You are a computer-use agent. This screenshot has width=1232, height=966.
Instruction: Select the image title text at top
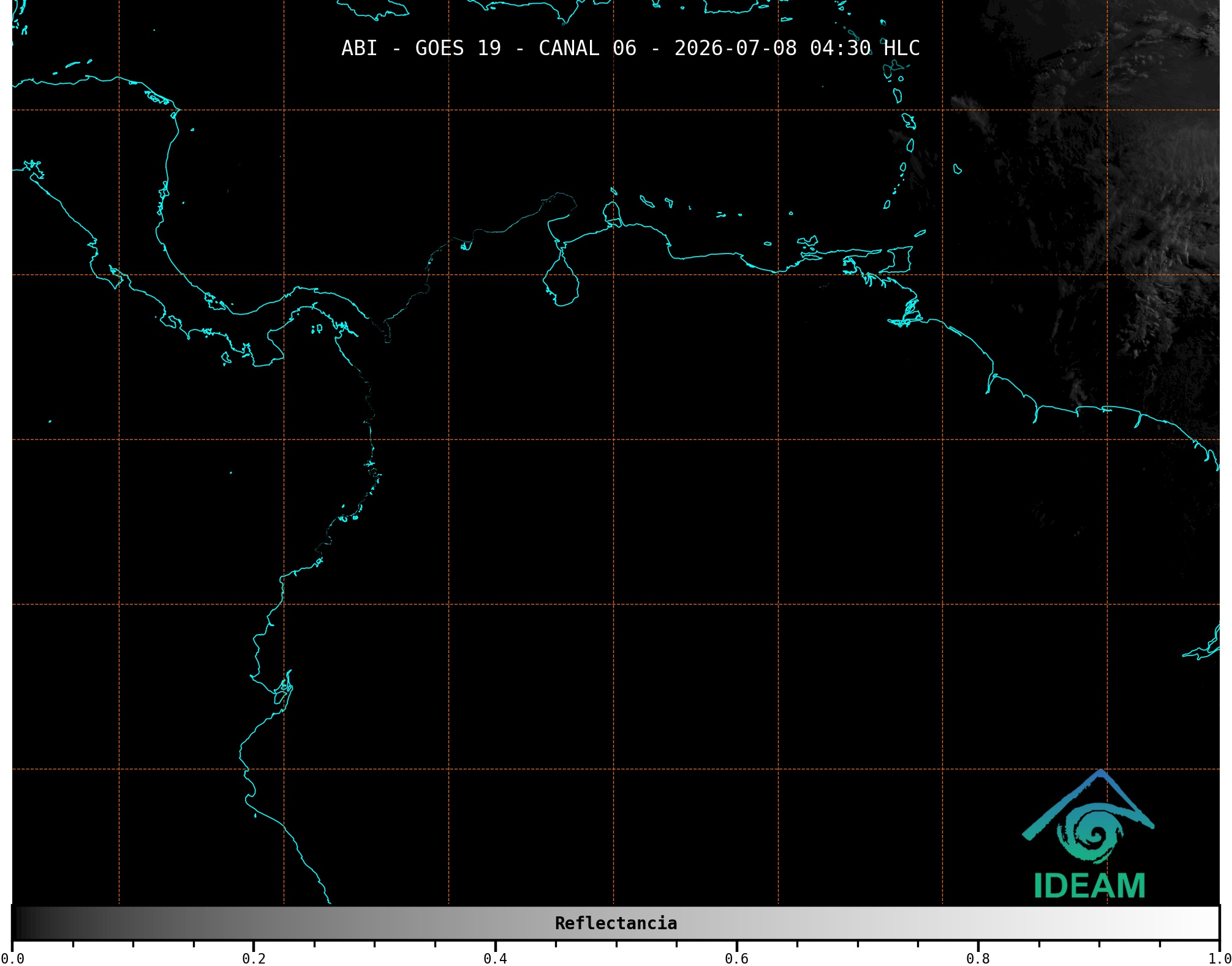point(630,48)
